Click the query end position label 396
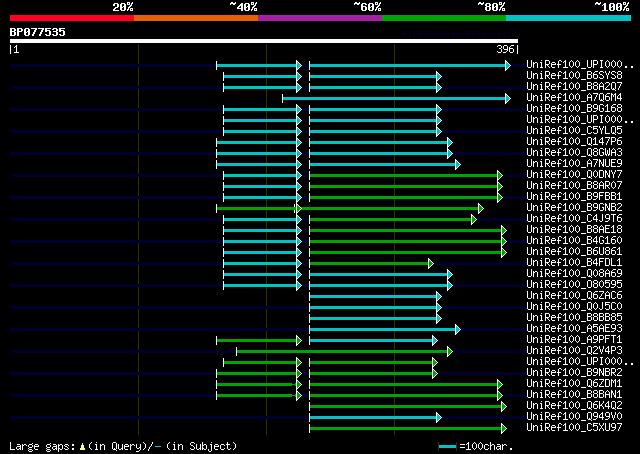 [505, 49]
